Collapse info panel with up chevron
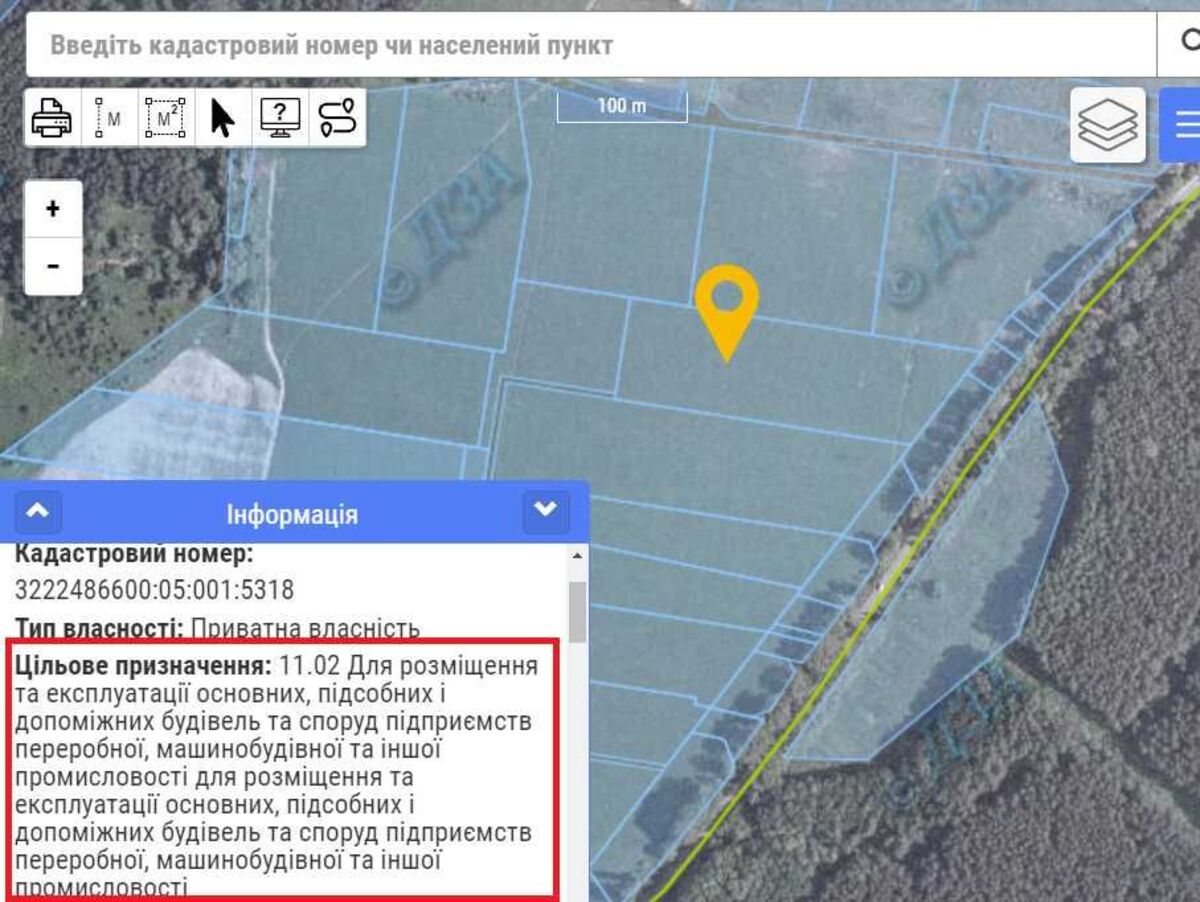1200x902 pixels. click(x=37, y=511)
